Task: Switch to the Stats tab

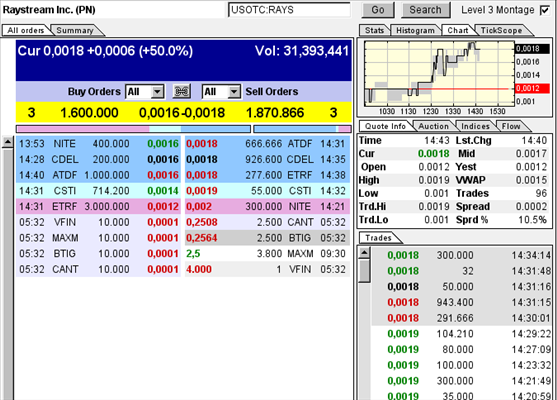Action: [x=375, y=31]
